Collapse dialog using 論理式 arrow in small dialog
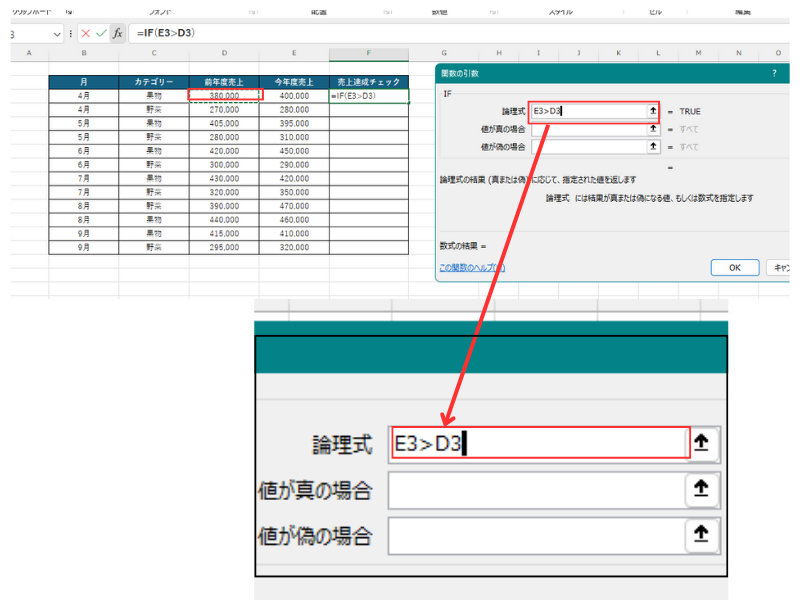Screen dimensions: 800x600 click(652, 111)
